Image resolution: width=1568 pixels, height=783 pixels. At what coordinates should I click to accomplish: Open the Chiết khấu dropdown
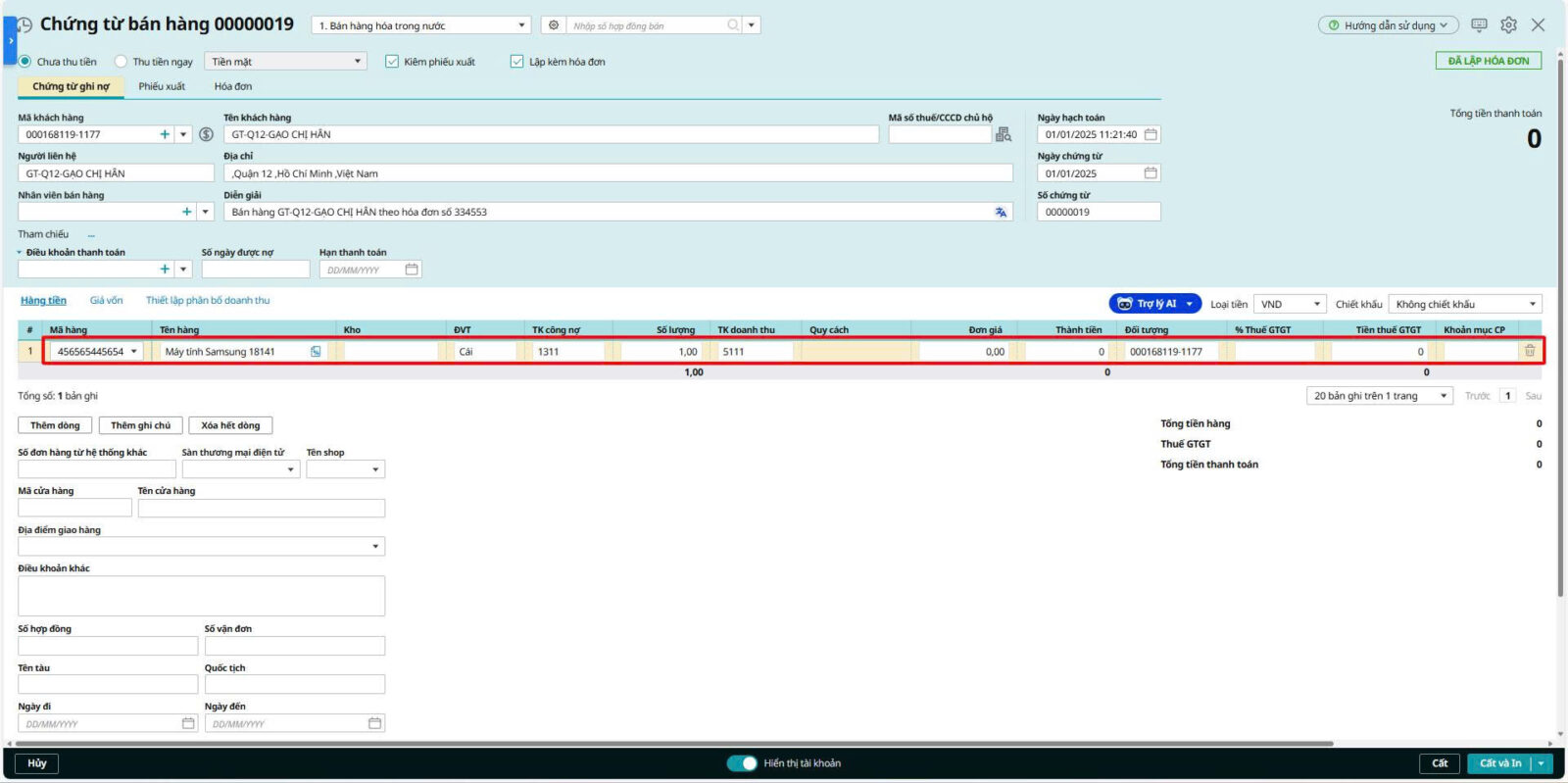tap(1465, 304)
